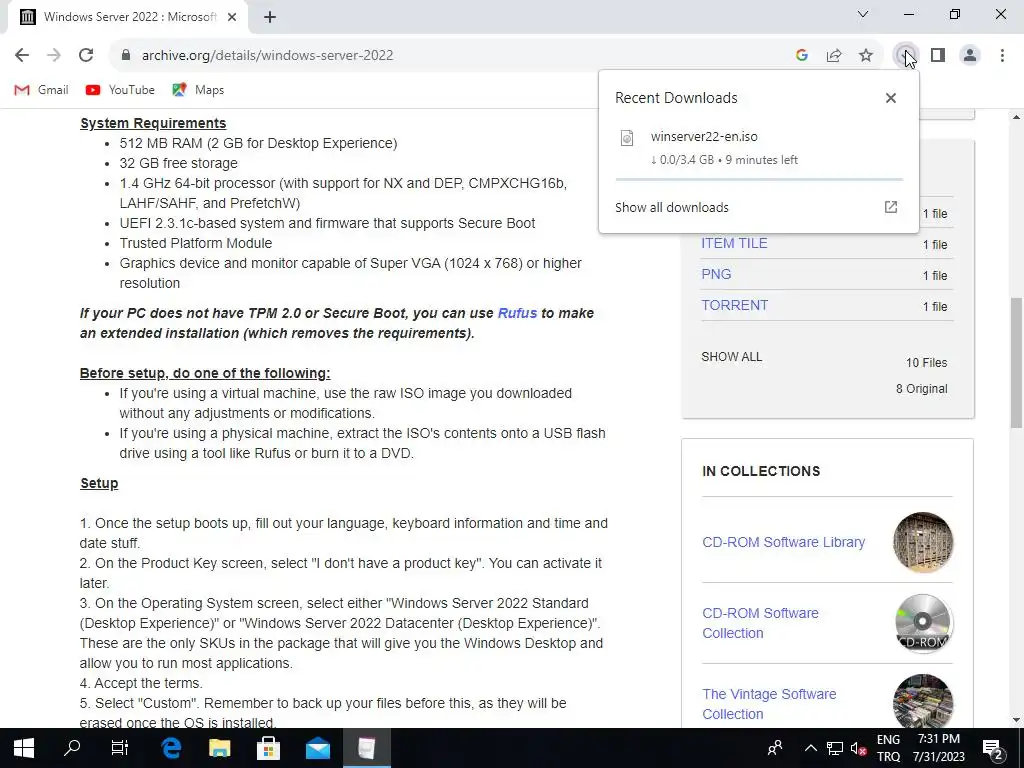Follow the Rufus link
The height and width of the screenshot is (768, 1024).
[517, 313]
